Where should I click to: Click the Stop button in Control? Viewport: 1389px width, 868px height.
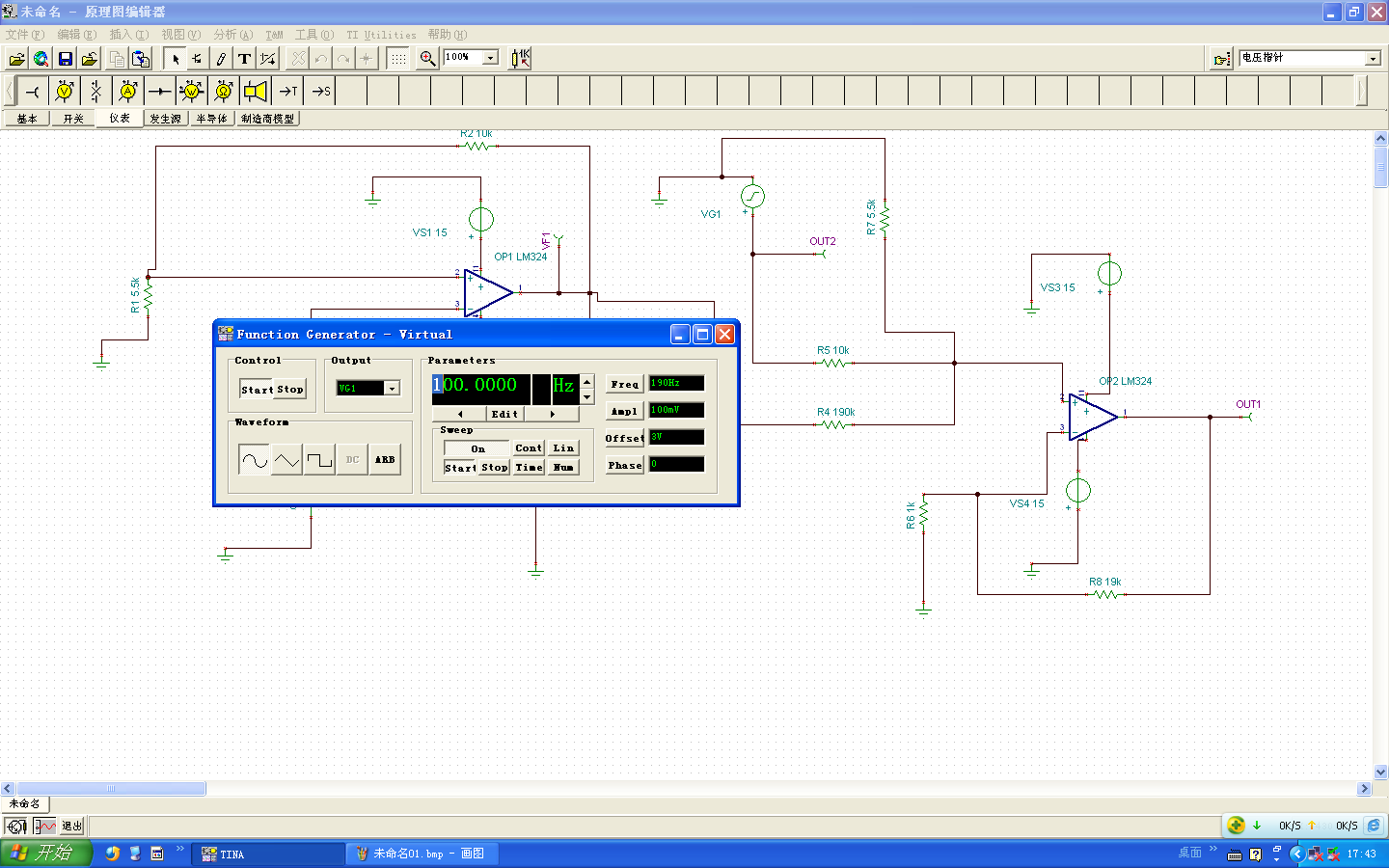pos(290,390)
